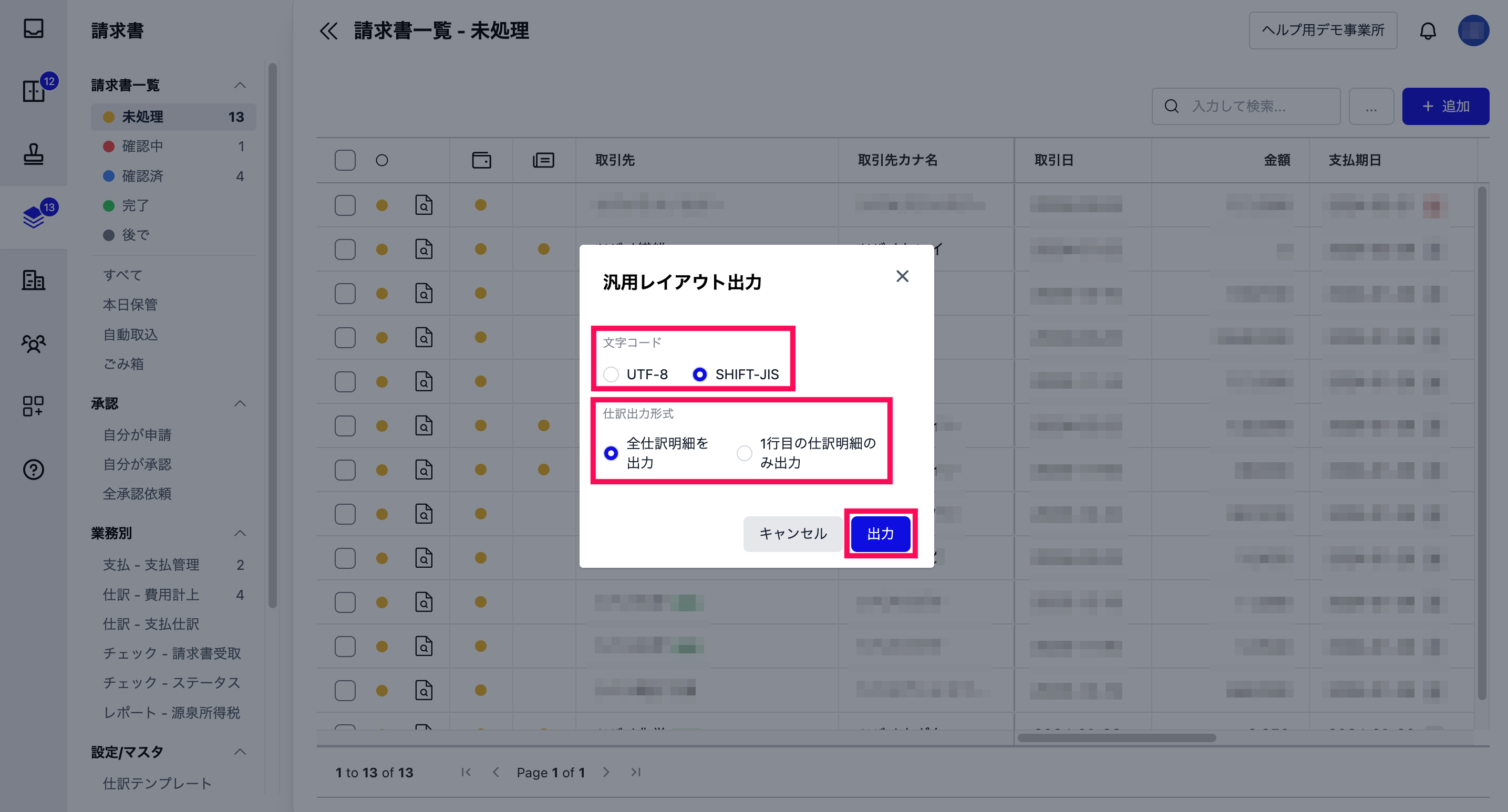Screen dimensions: 1508x812
Task: Open 後で invoice list
Action: pyautogui.click(x=173, y=235)
